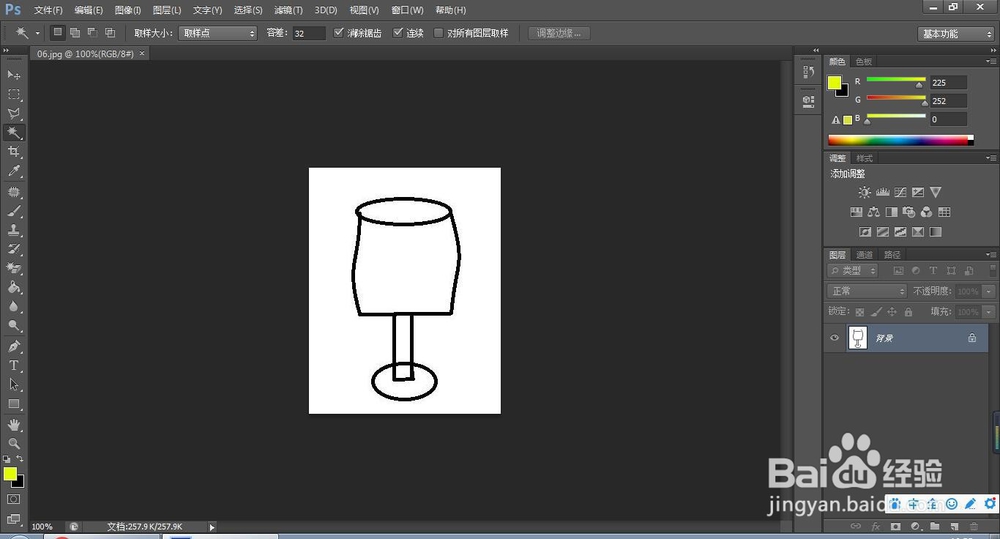Toggle lock transparent pixels in Layers panel
This screenshot has height=539, width=1000.
click(x=860, y=312)
